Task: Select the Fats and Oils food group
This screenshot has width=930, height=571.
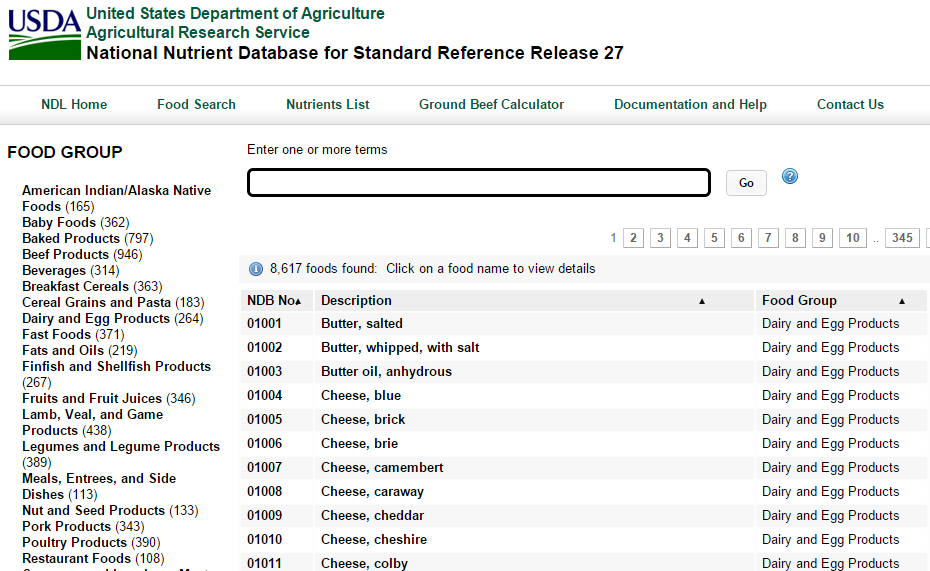Action: [63, 350]
